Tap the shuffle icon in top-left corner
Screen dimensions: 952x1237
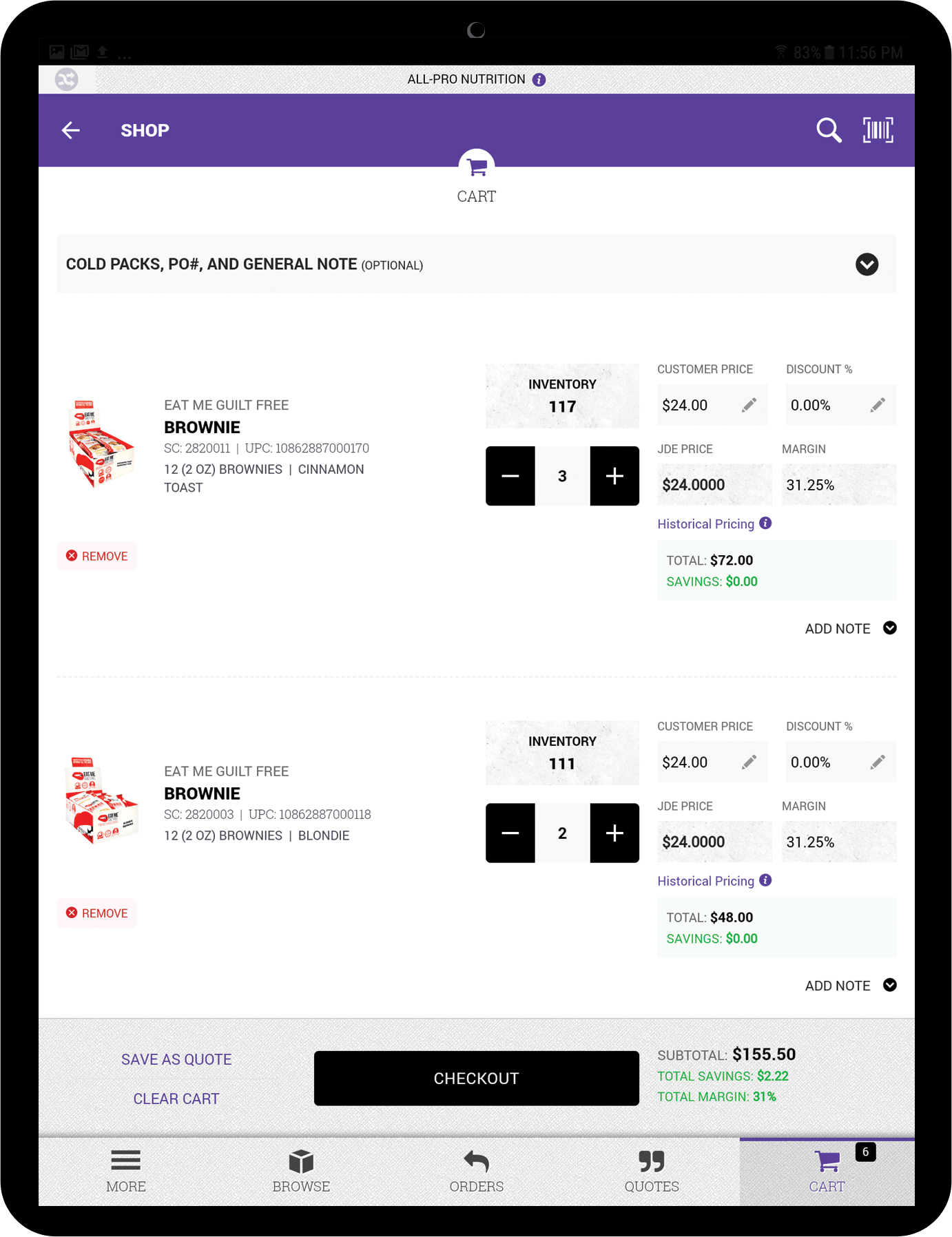click(67, 80)
